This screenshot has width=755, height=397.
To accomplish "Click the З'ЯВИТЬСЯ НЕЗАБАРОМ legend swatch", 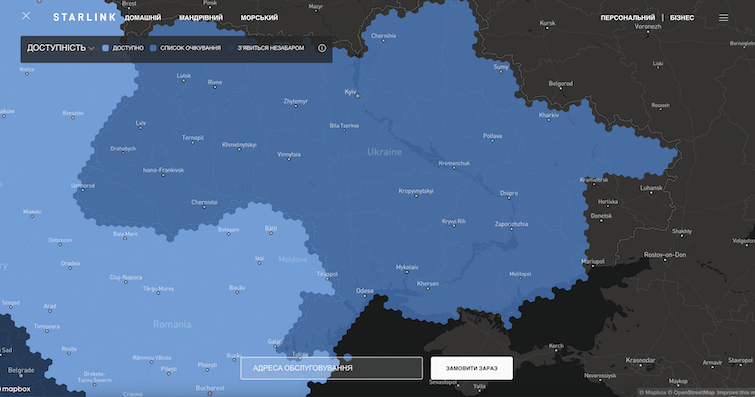I will [230, 48].
